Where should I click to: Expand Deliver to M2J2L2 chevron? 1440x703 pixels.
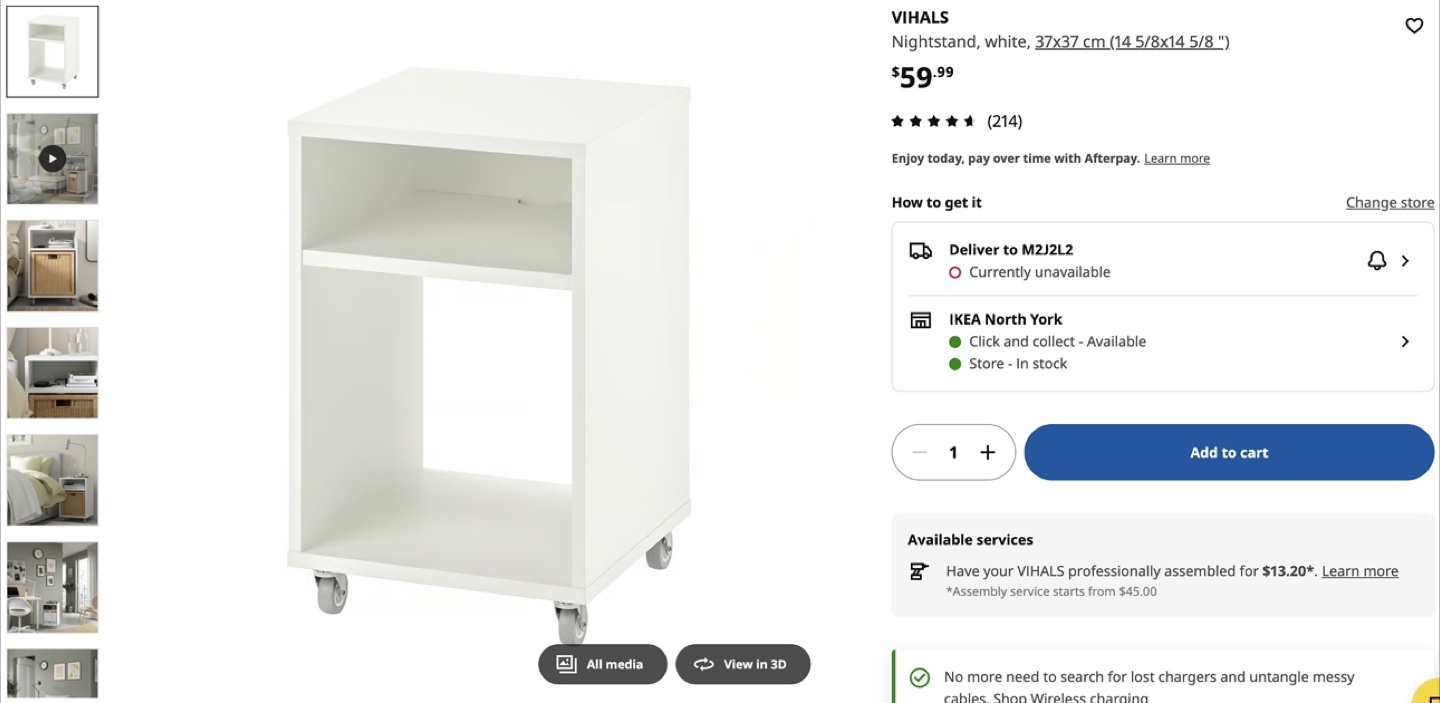(x=1405, y=260)
